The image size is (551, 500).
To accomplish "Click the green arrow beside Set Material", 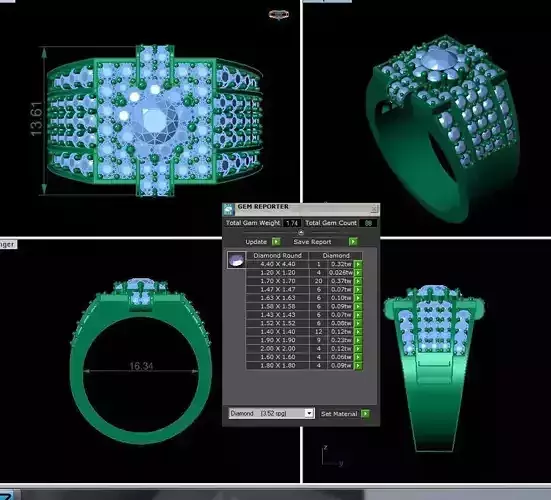I will 365,414.
